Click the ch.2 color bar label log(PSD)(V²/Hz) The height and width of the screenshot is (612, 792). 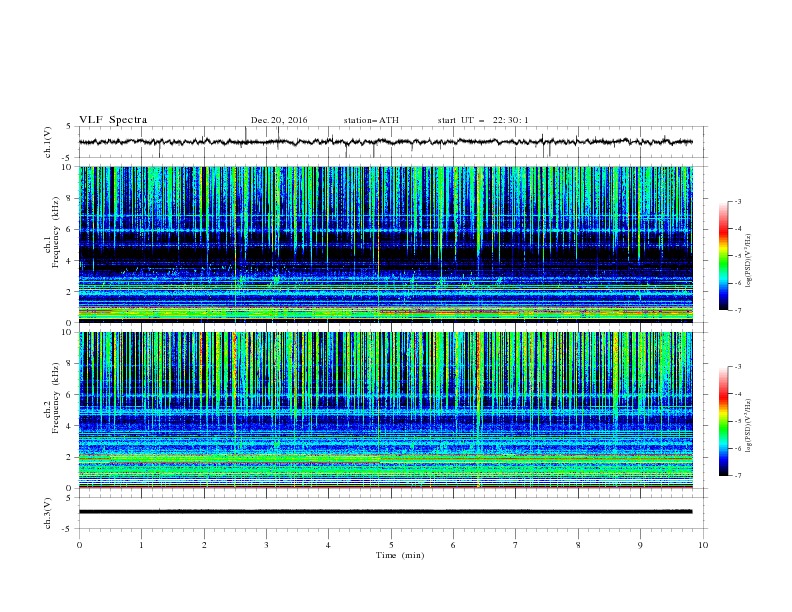749,425
